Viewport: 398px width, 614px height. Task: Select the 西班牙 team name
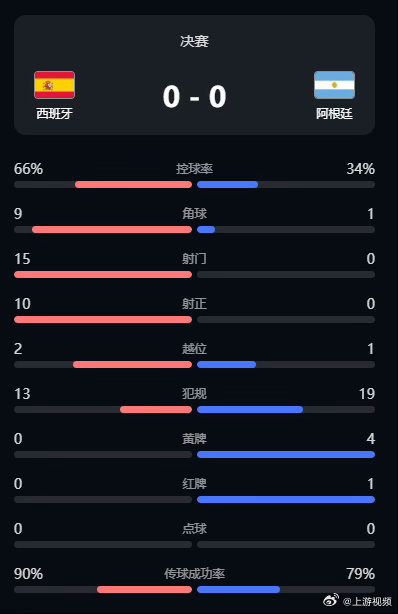tap(54, 114)
